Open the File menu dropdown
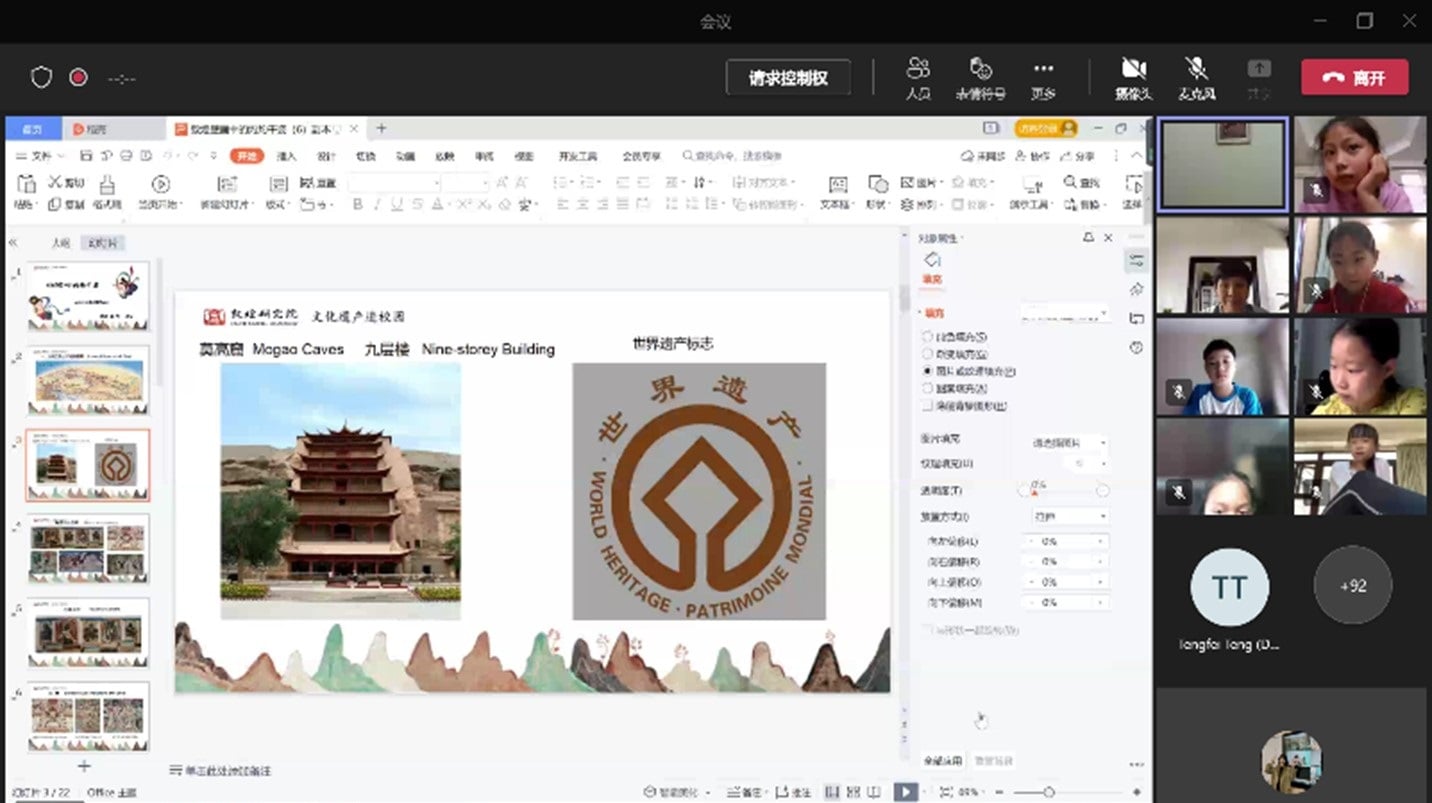Image resolution: width=1432 pixels, height=803 pixels. pyautogui.click(x=40, y=156)
